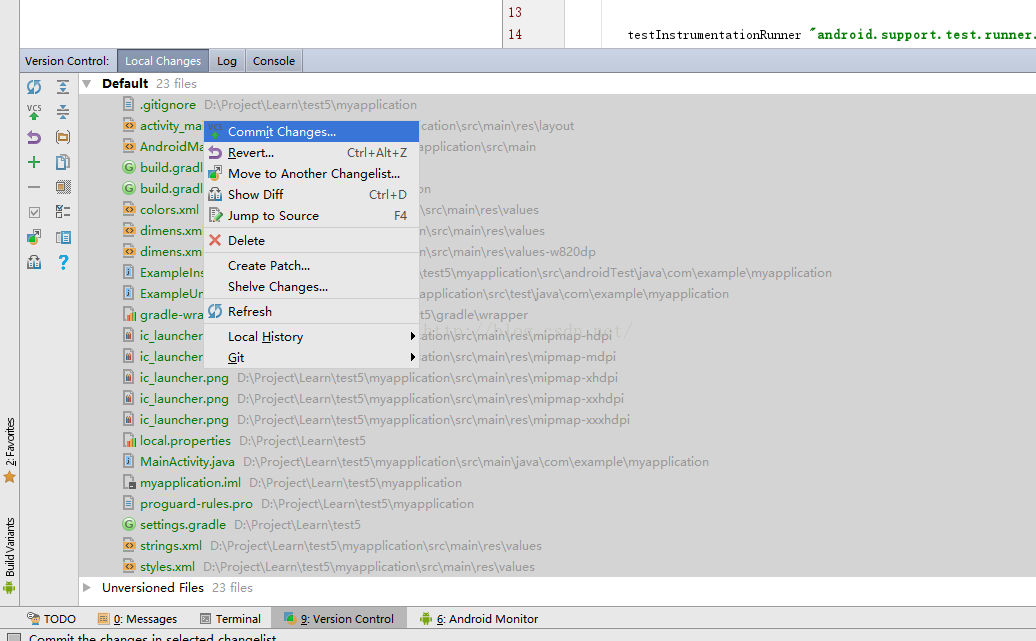Screen dimensions: 1036x641
Task: Click the VCS Commit Changes toolbar icon
Action: point(34,112)
